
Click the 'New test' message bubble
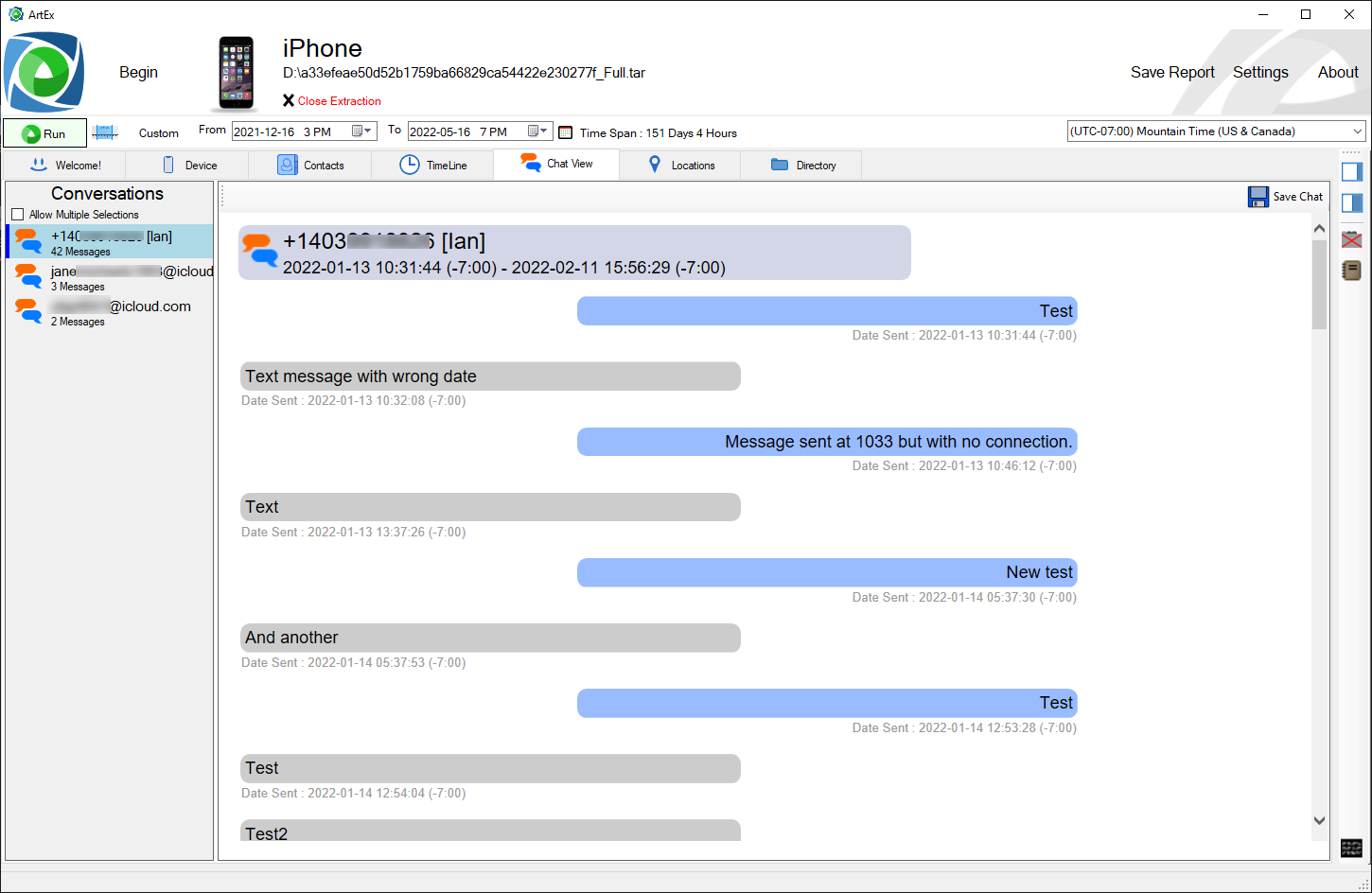coord(827,572)
